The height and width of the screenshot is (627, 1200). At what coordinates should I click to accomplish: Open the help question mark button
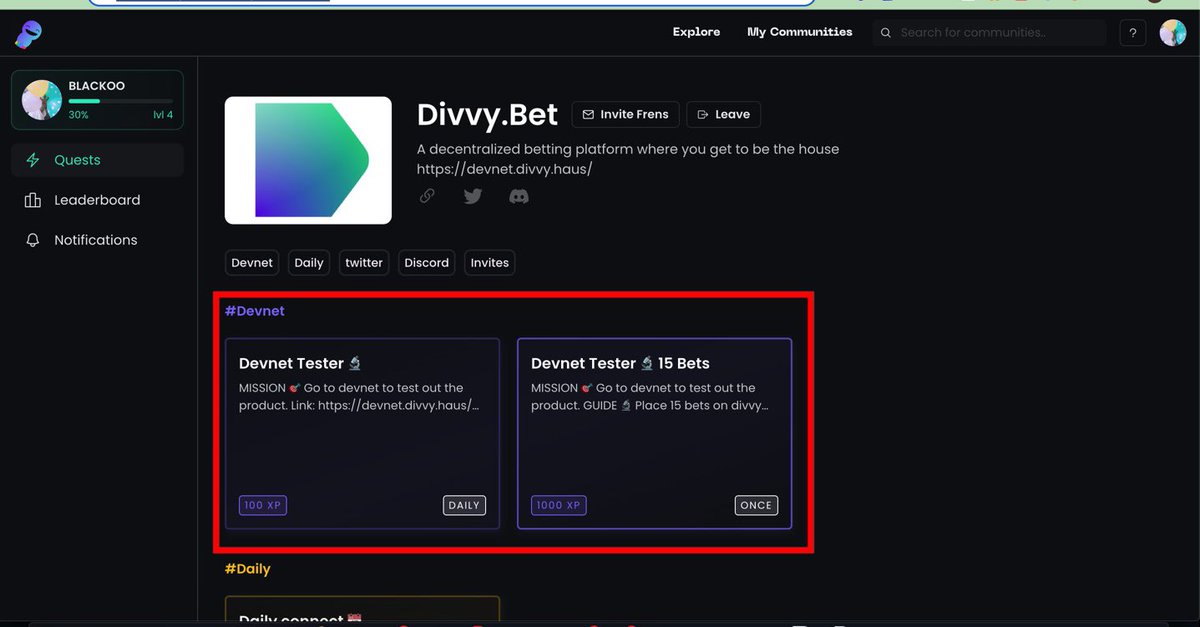click(1133, 33)
